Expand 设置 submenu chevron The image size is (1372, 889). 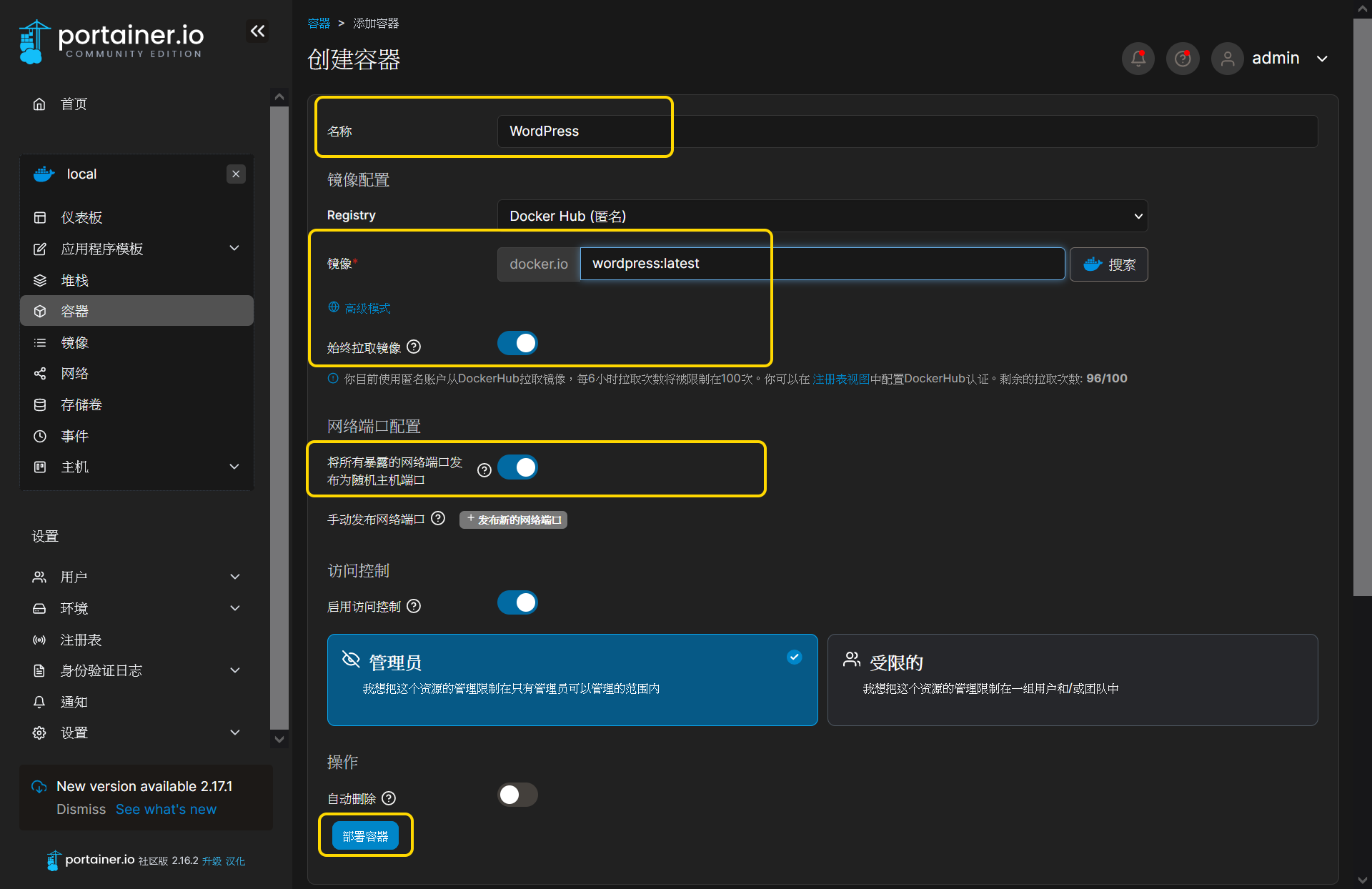click(235, 732)
